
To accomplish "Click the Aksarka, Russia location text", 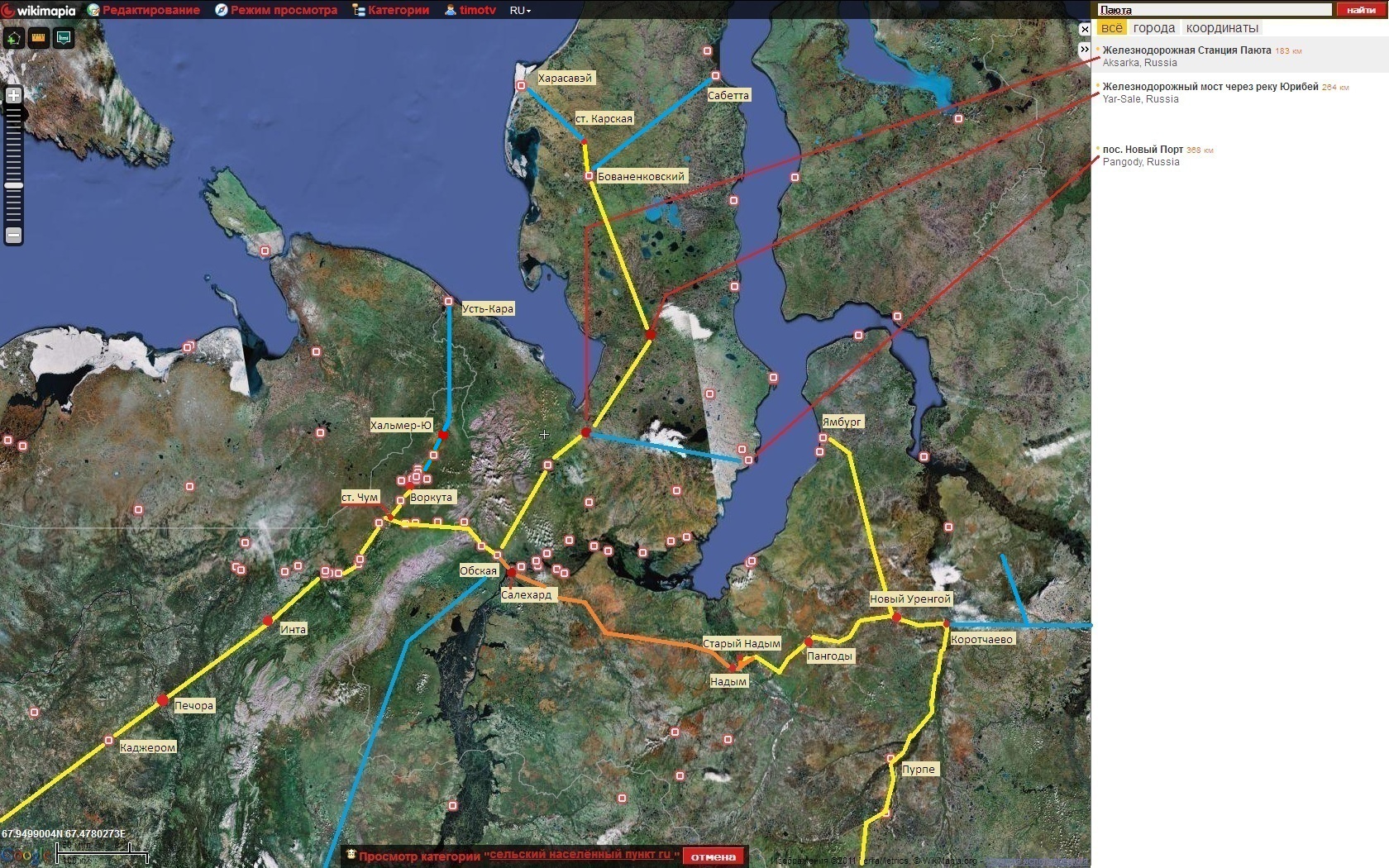I will click(x=1139, y=63).
